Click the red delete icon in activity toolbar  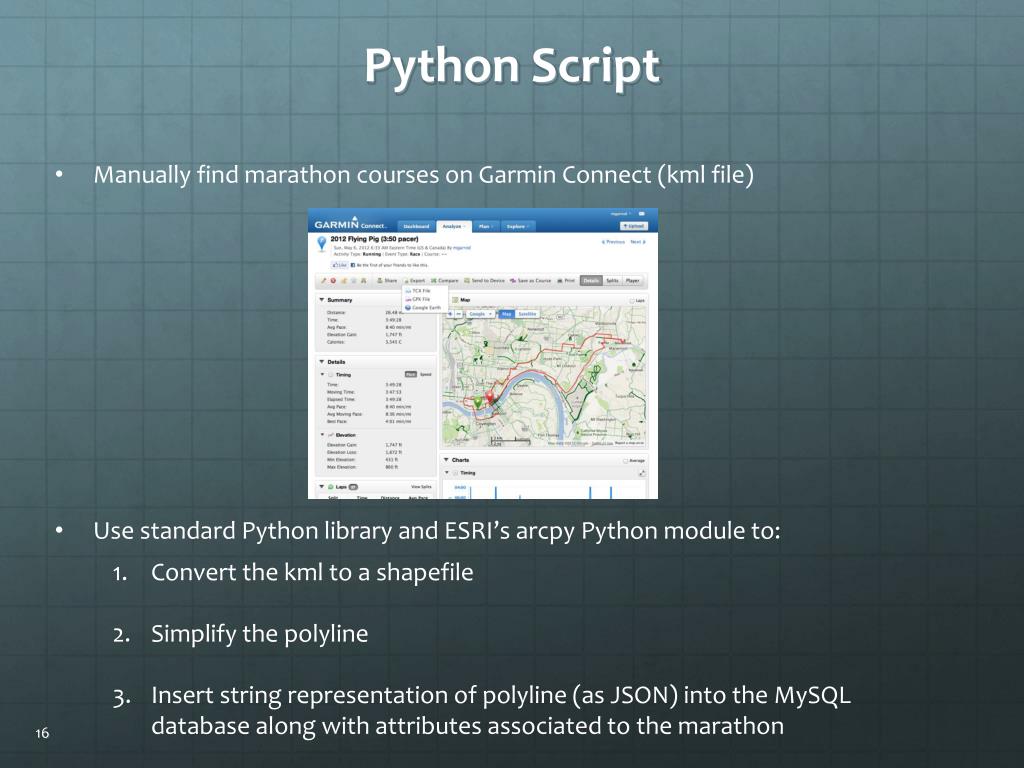(333, 281)
